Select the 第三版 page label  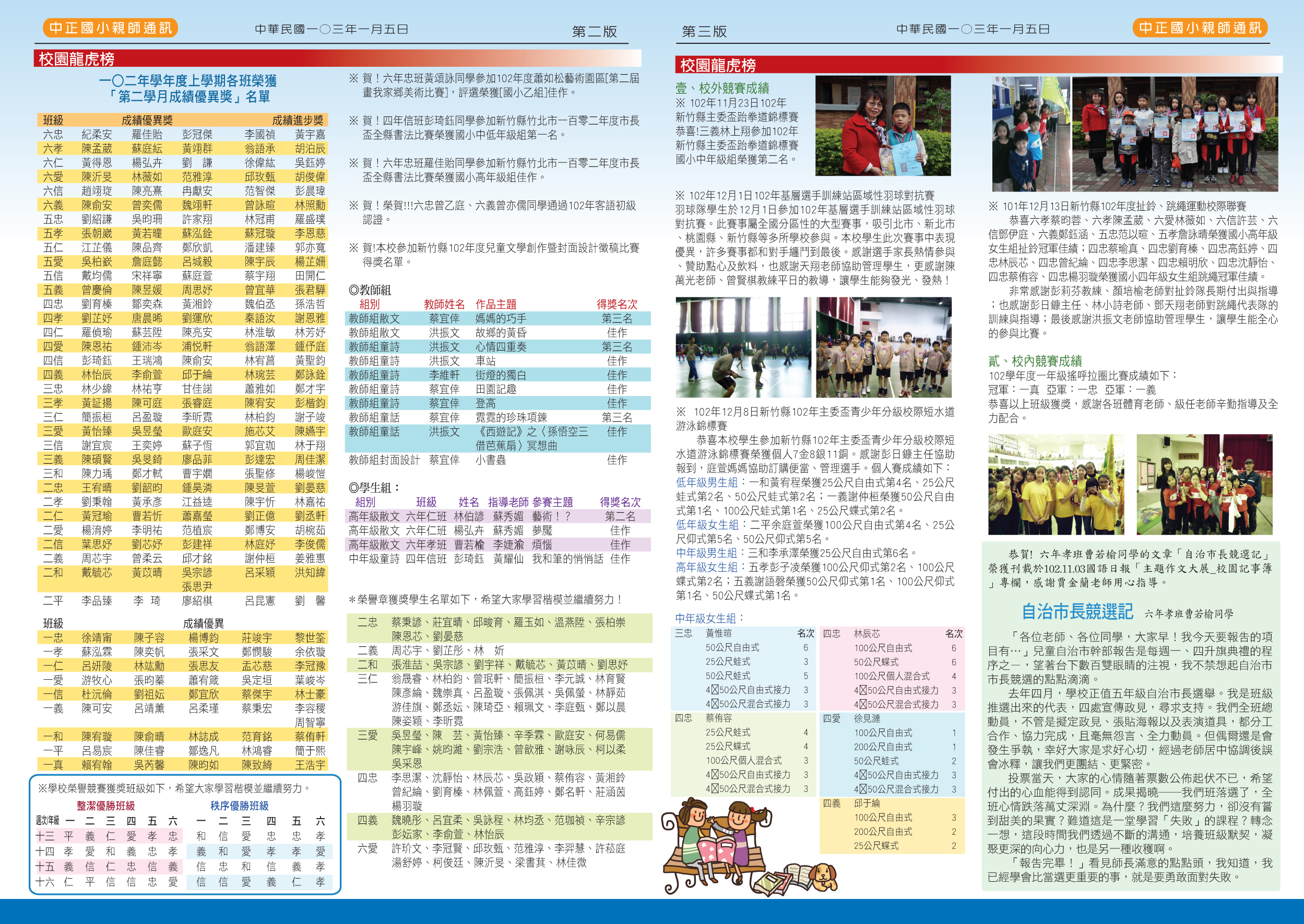pyautogui.click(x=704, y=32)
